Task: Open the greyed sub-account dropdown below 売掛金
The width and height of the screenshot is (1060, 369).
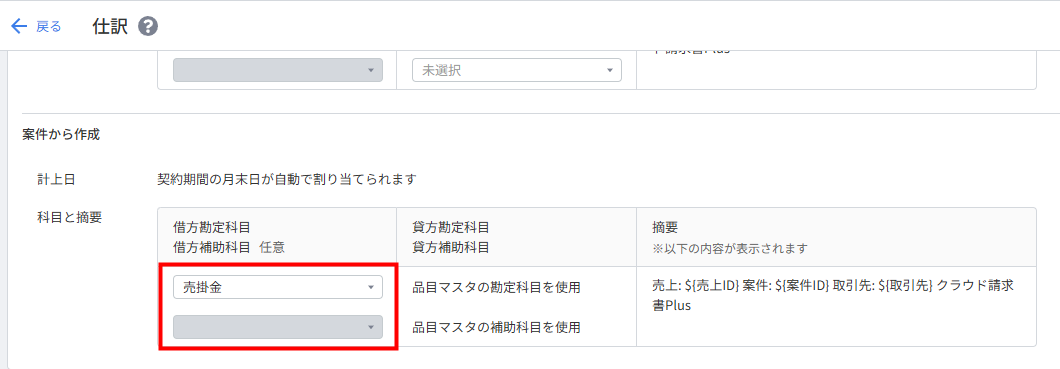Action: 278,327
